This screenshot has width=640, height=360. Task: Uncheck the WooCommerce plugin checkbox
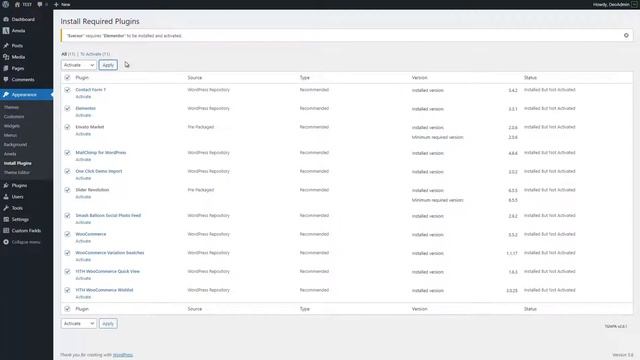click(67, 234)
